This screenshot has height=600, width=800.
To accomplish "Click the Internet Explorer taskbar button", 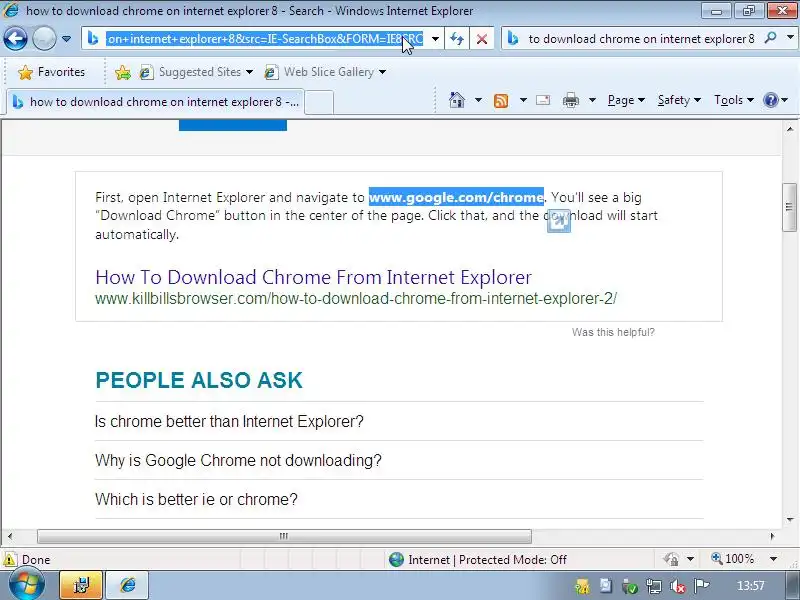I will [x=128, y=585].
